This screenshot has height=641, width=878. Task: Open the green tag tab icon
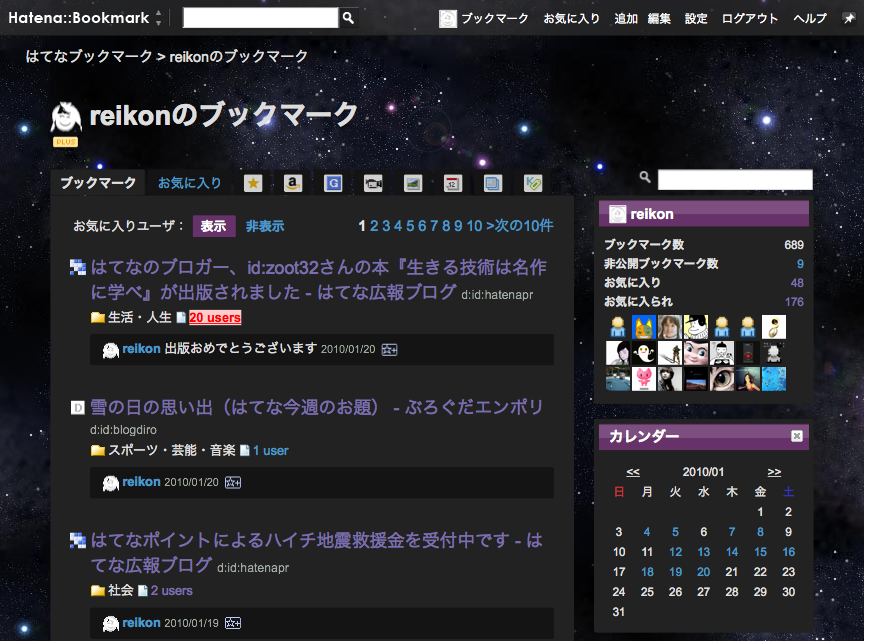[x=533, y=183]
